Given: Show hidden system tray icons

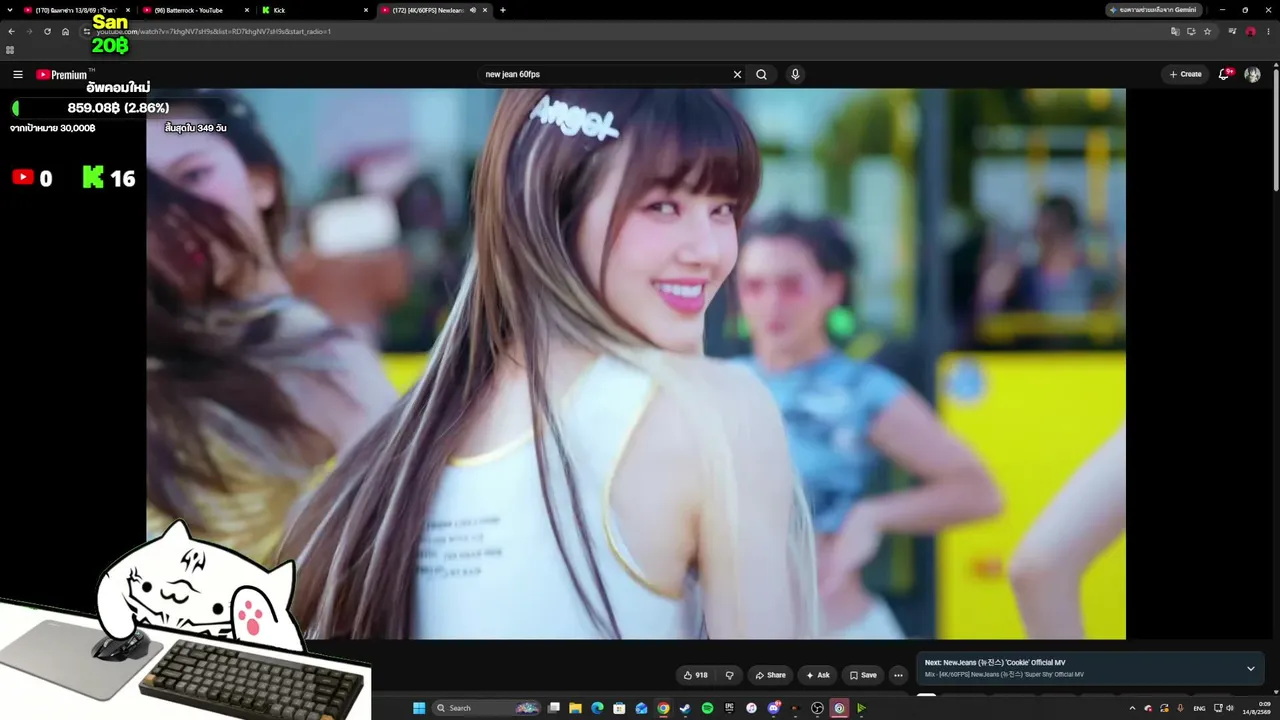Looking at the screenshot, I should (x=1132, y=708).
